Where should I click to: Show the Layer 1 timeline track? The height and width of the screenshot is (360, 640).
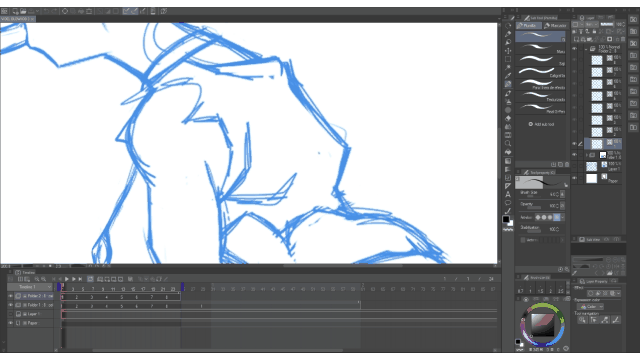click(x=11, y=314)
